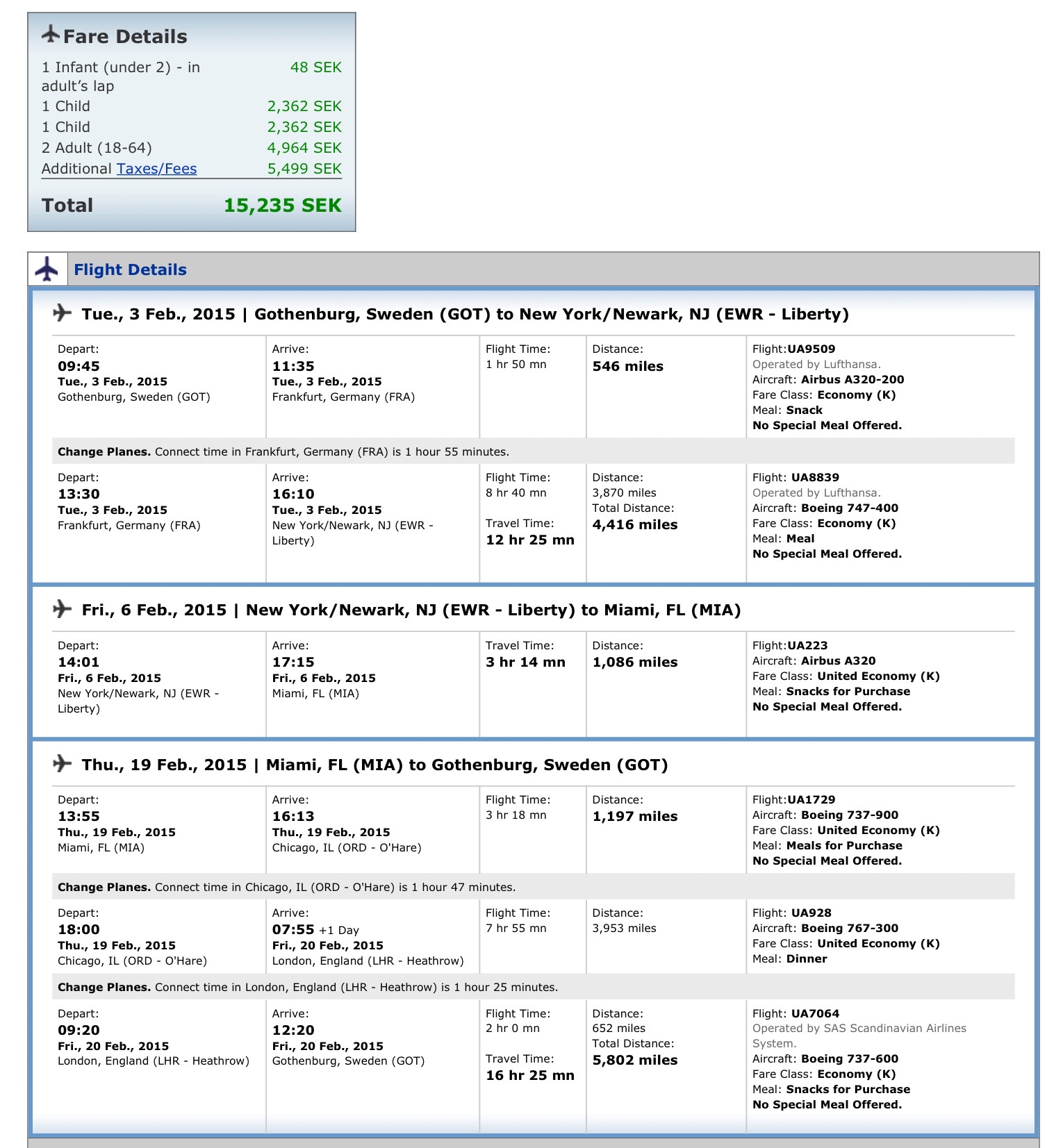Select travel time 12 hr 25 mn
1063x1148 pixels.
tap(530, 540)
